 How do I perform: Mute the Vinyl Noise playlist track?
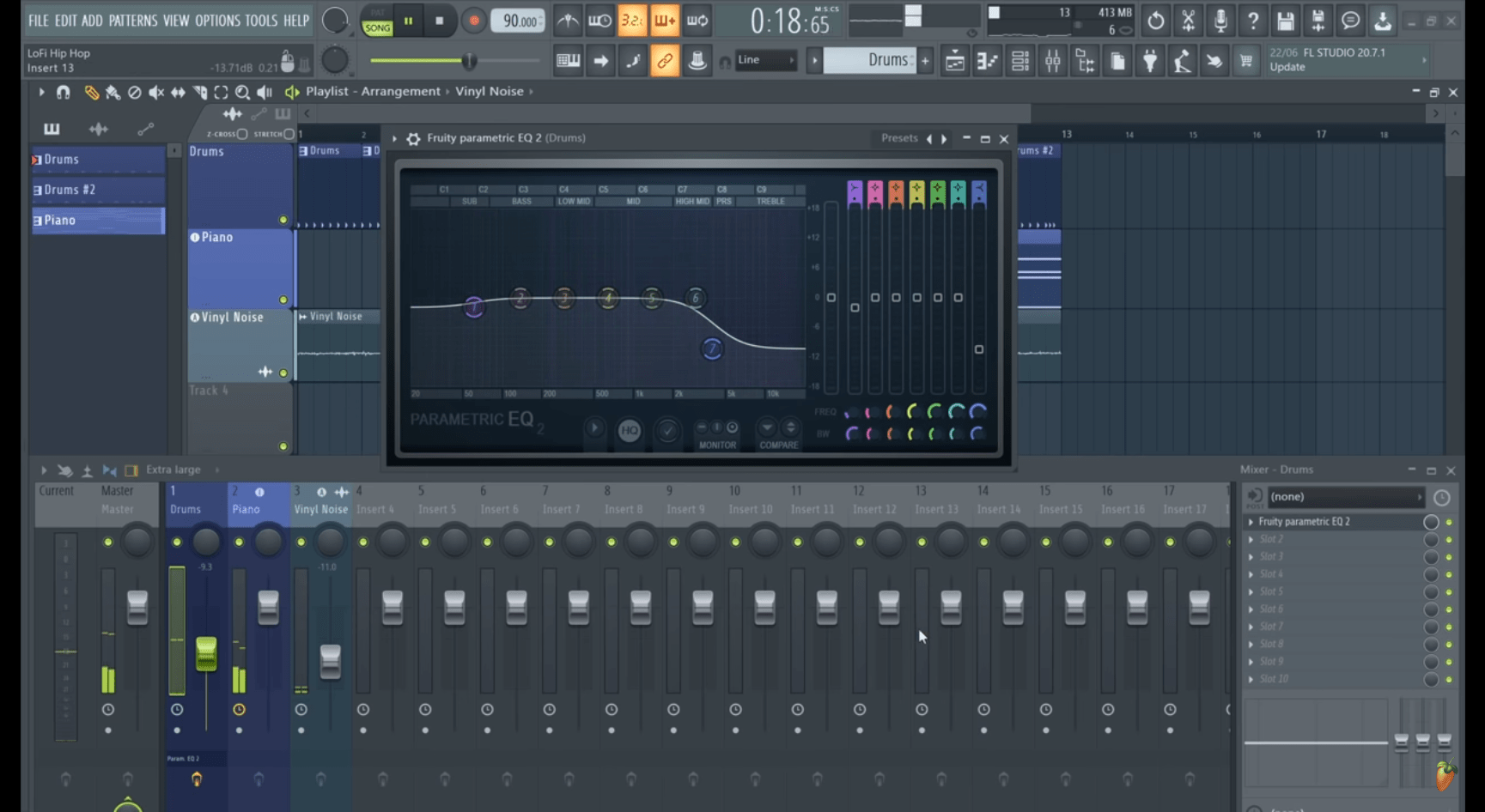(283, 373)
